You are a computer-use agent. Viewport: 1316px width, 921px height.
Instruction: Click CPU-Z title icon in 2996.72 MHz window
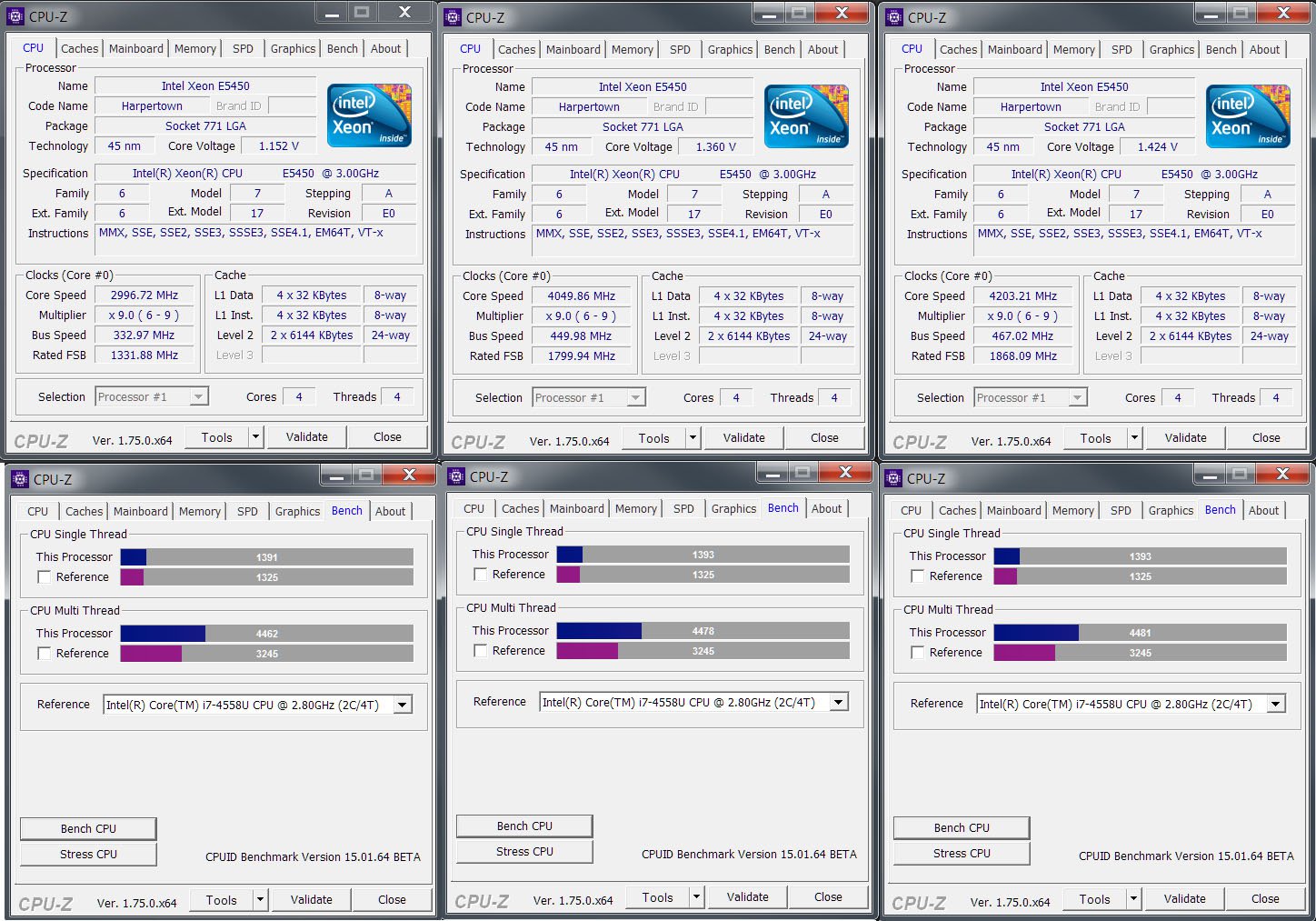pos(15,16)
